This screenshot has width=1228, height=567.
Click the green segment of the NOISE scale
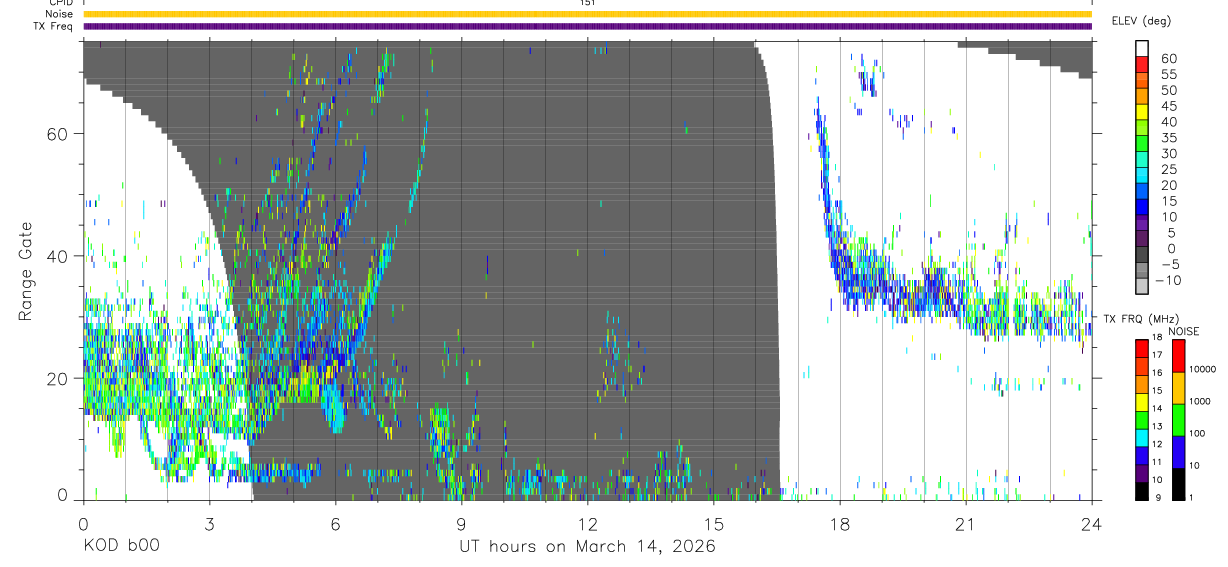[1178, 419]
